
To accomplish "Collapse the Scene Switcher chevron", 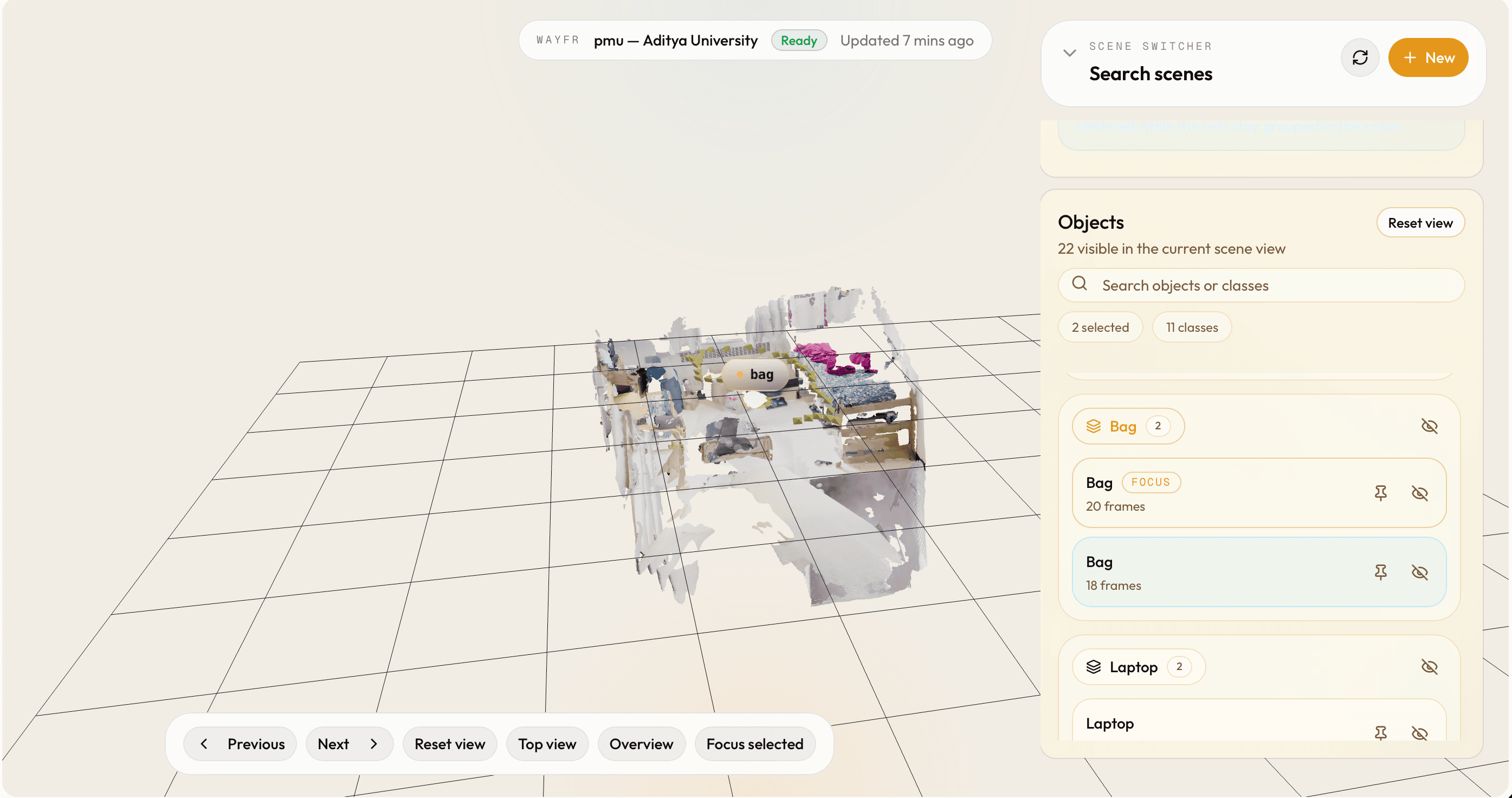I will click(x=1069, y=53).
